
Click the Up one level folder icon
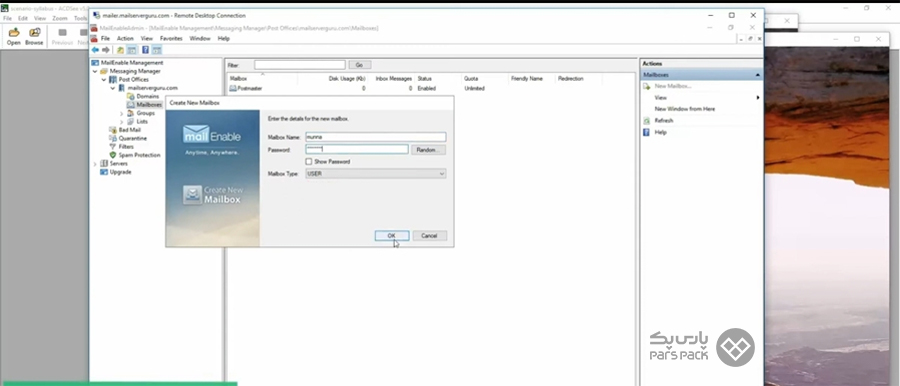[121, 50]
